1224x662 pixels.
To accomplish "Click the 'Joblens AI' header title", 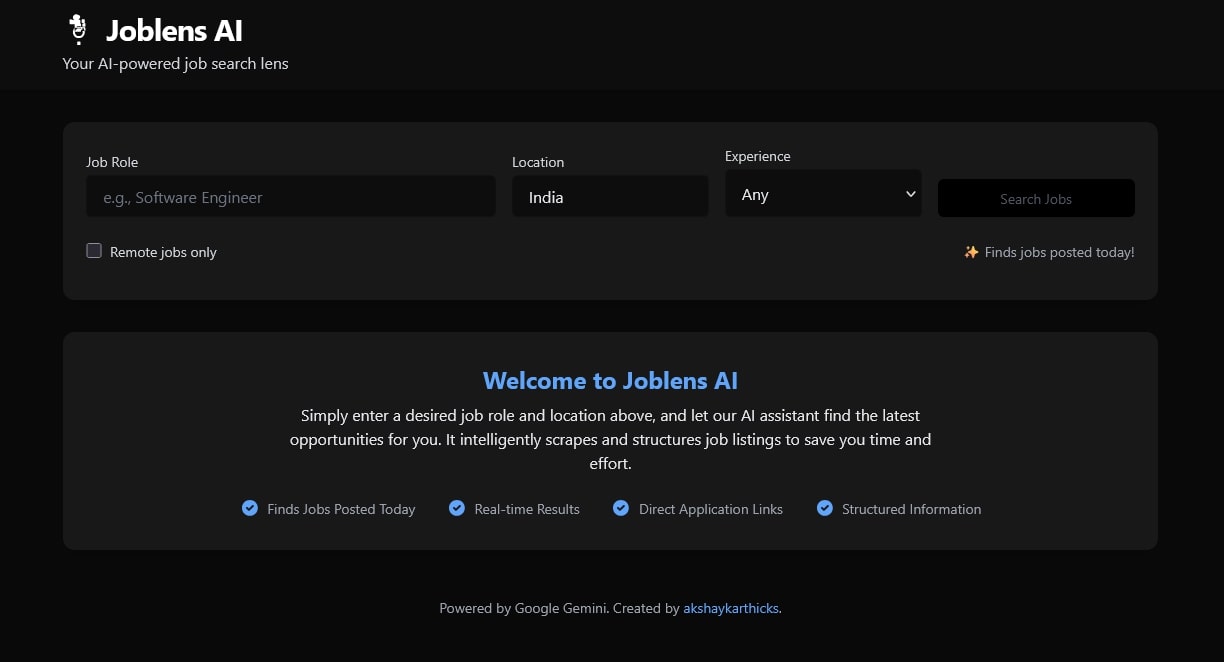I will point(174,31).
